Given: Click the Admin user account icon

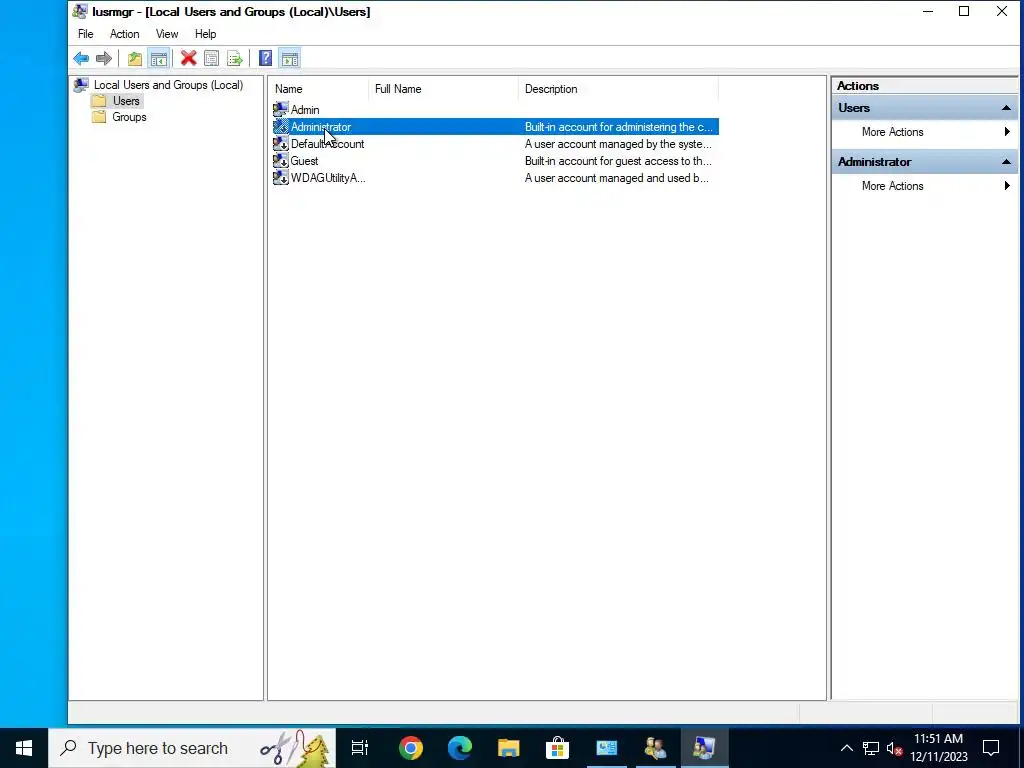Looking at the screenshot, I should tap(281, 110).
